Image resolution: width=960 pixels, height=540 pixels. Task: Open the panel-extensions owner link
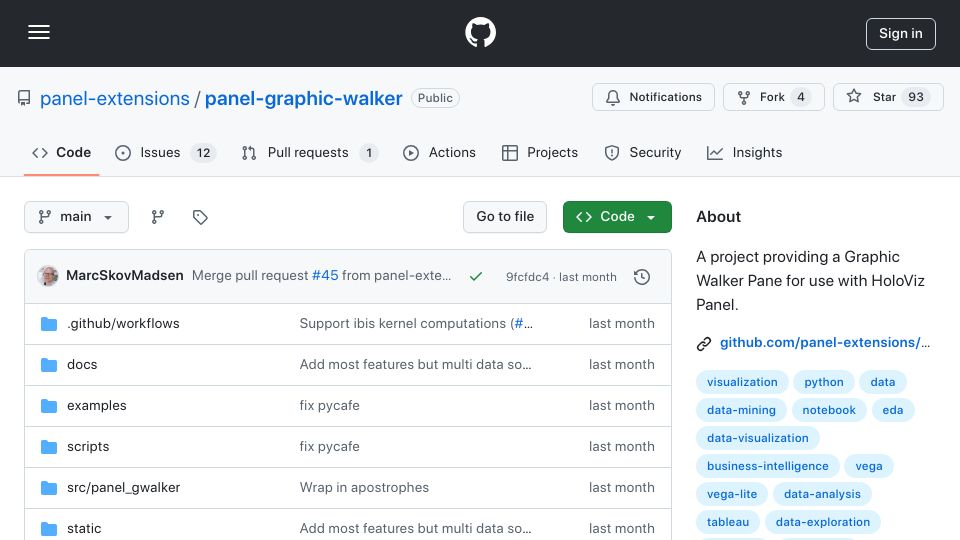pyautogui.click(x=114, y=99)
